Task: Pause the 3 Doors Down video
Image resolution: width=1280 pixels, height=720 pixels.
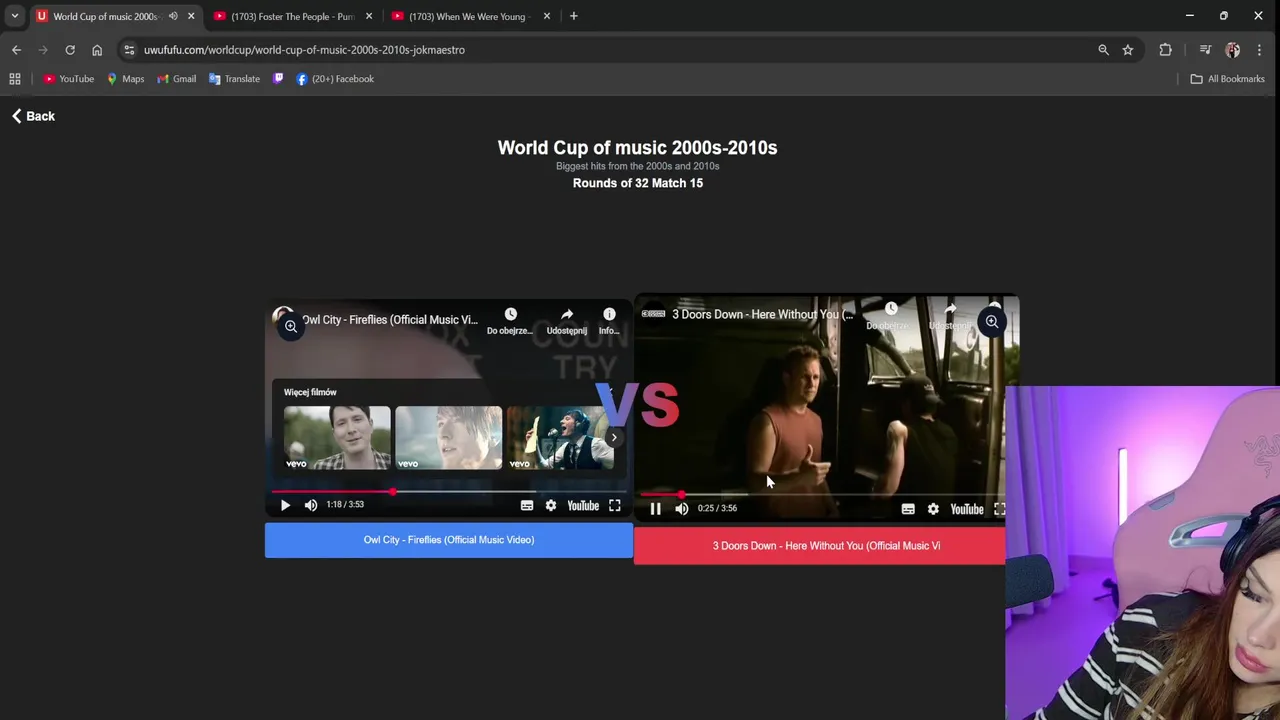Action: click(655, 509)
